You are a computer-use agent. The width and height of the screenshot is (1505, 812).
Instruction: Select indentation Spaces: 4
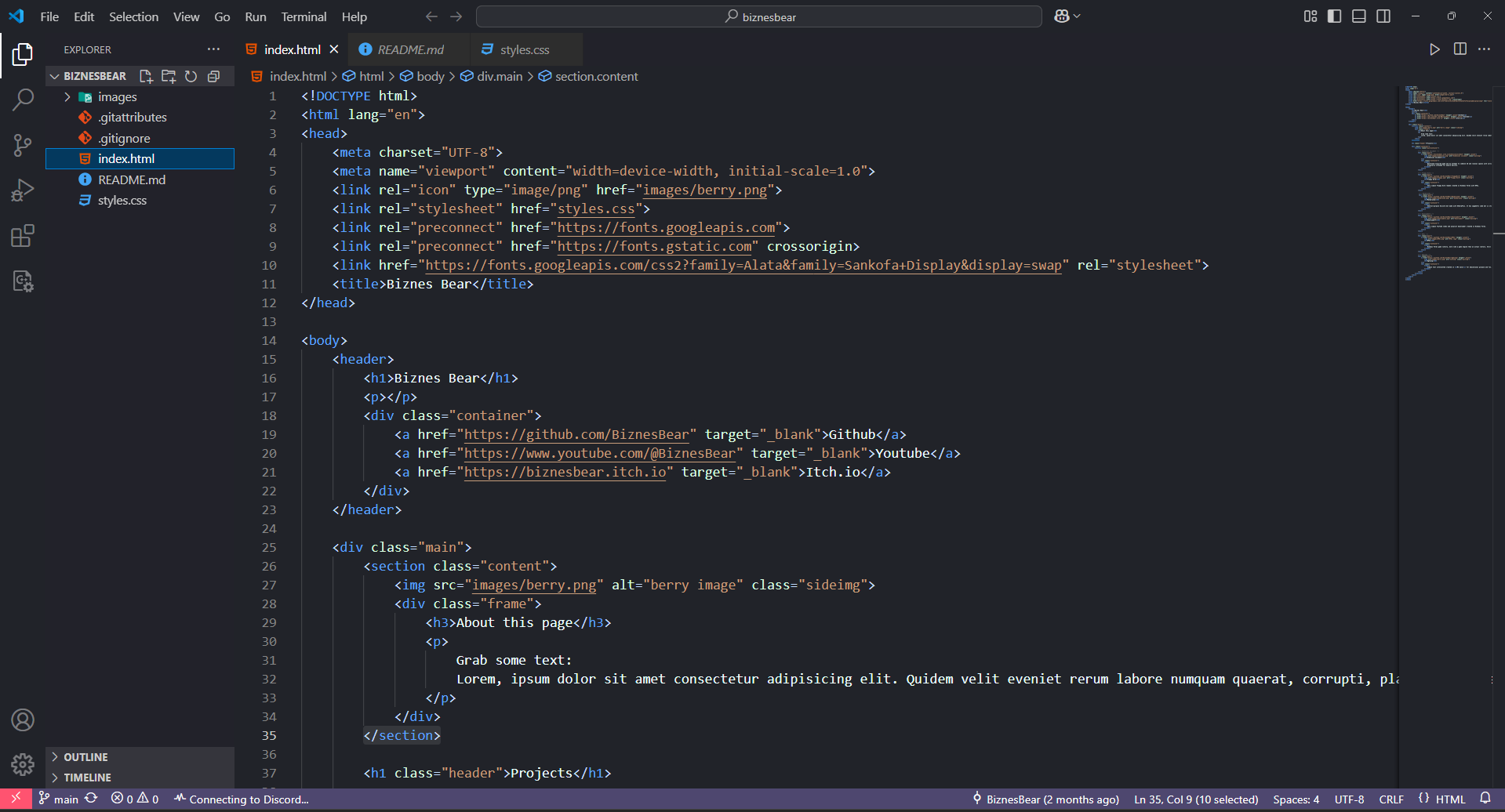pos(1296,799)
